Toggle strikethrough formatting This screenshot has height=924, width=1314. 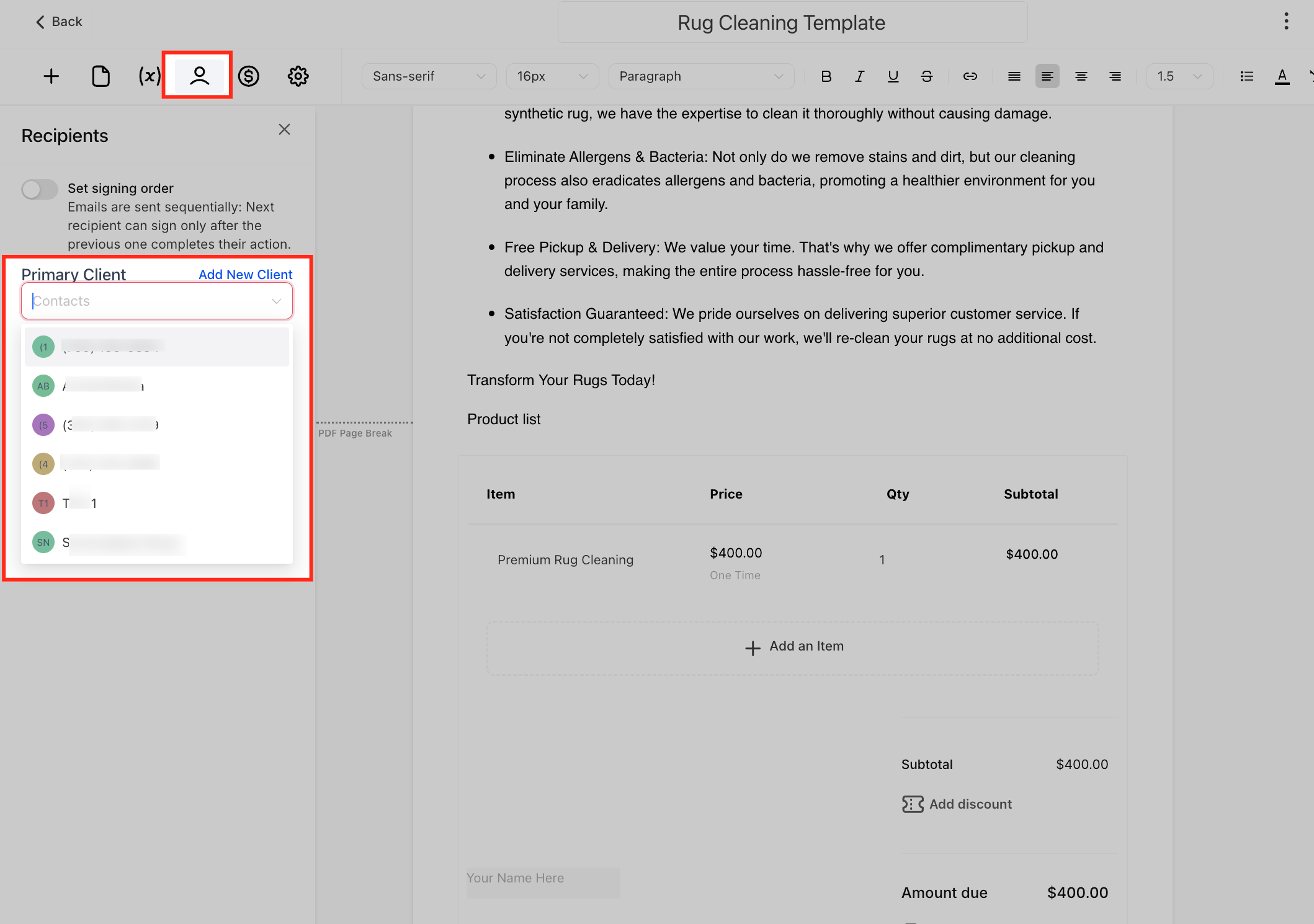(x=926, y=76)
